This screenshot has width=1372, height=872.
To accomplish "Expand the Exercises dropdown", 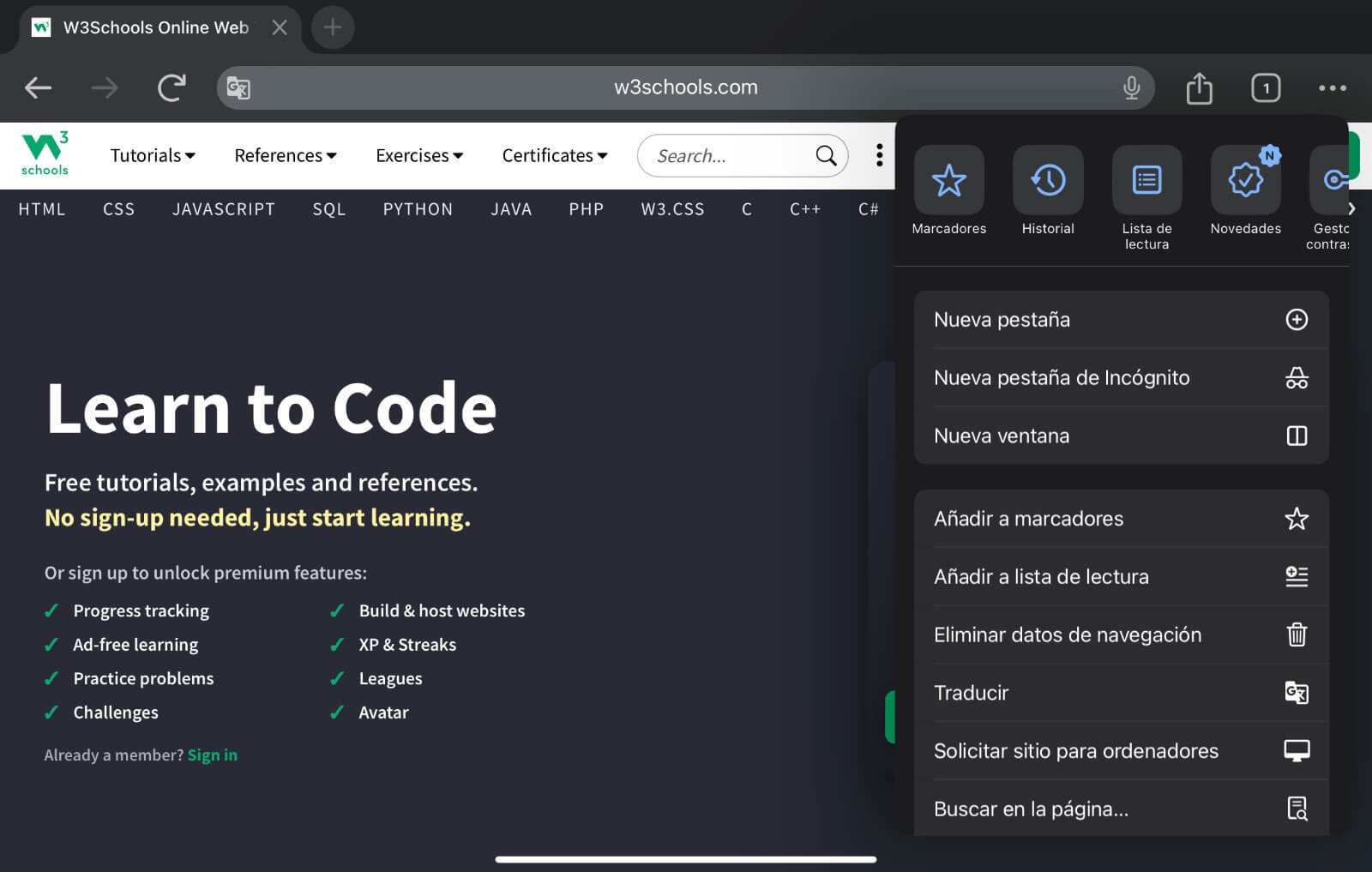I will point(419,155).
